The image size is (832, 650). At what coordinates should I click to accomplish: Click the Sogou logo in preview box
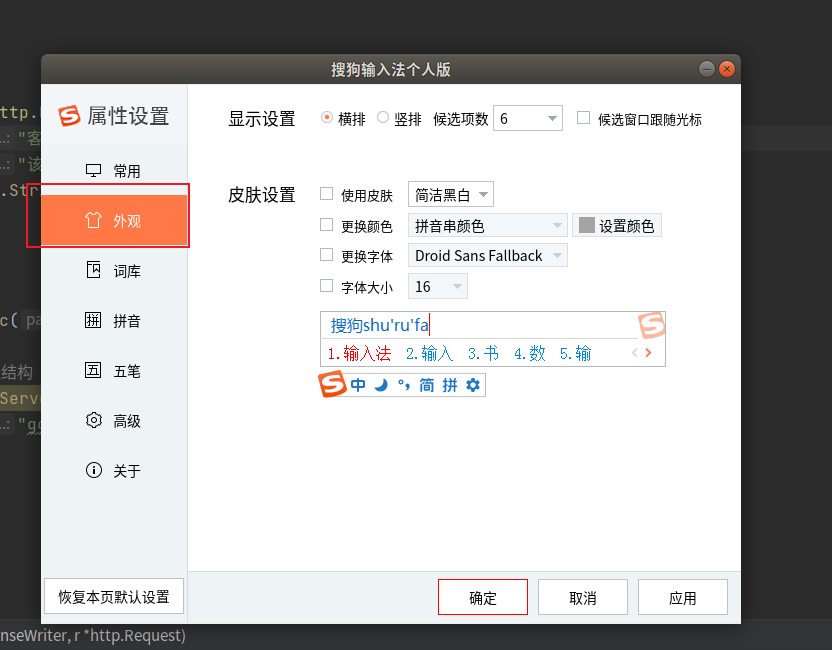[651, 325]
